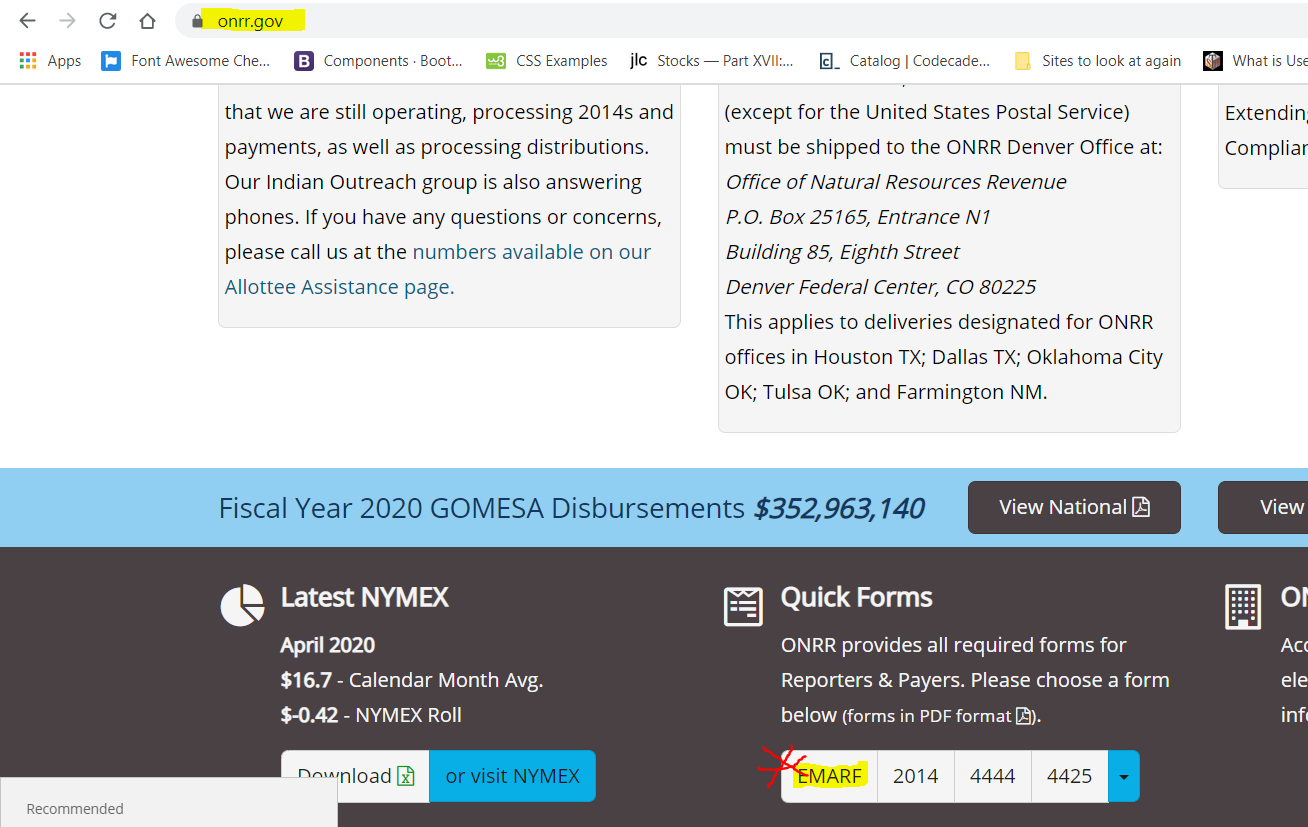The height and width of the screenshot is (827, 1308).
Task: Click the clock icon beside Latest NYMEX
Action: point(242,605)
